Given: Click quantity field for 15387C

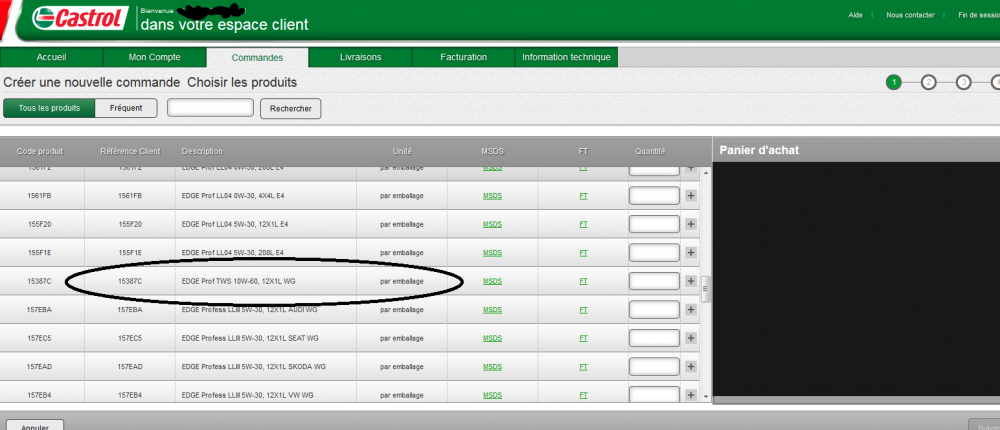Looking at the screenshot, I should point(654,281).
